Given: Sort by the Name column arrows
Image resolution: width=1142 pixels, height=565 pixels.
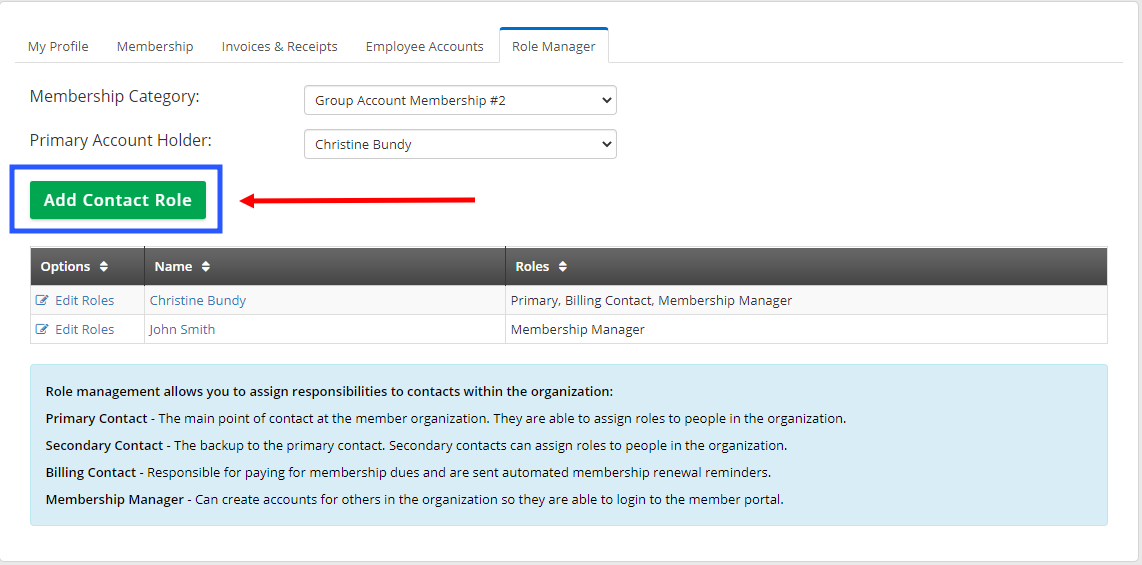Looking at the screenshot, I should 206,266.
